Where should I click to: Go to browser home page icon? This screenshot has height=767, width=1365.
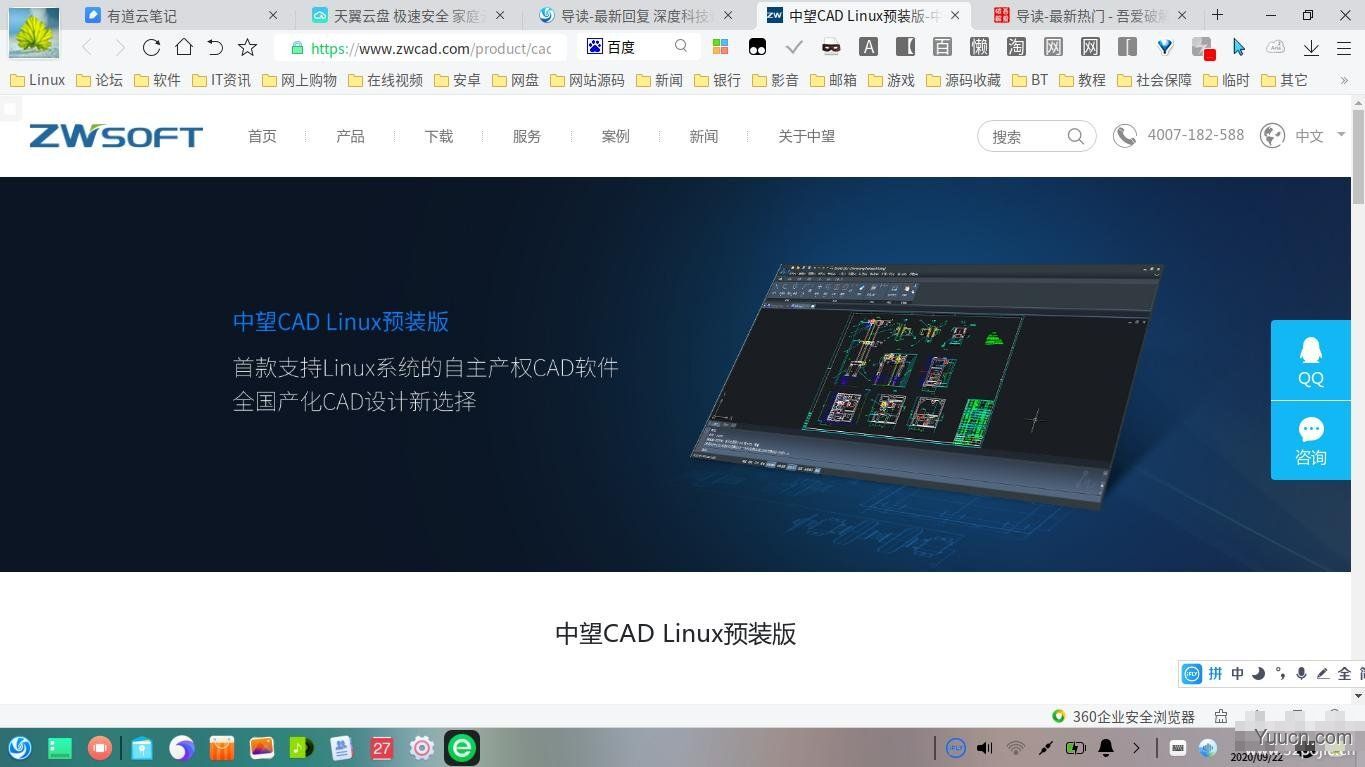point(183,47)
